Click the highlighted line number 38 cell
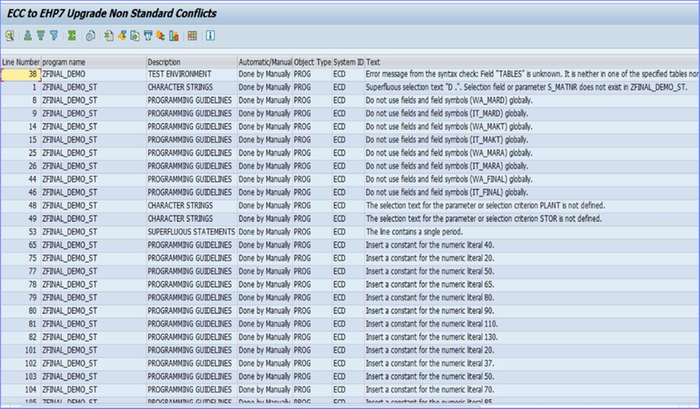 point(20,74)
